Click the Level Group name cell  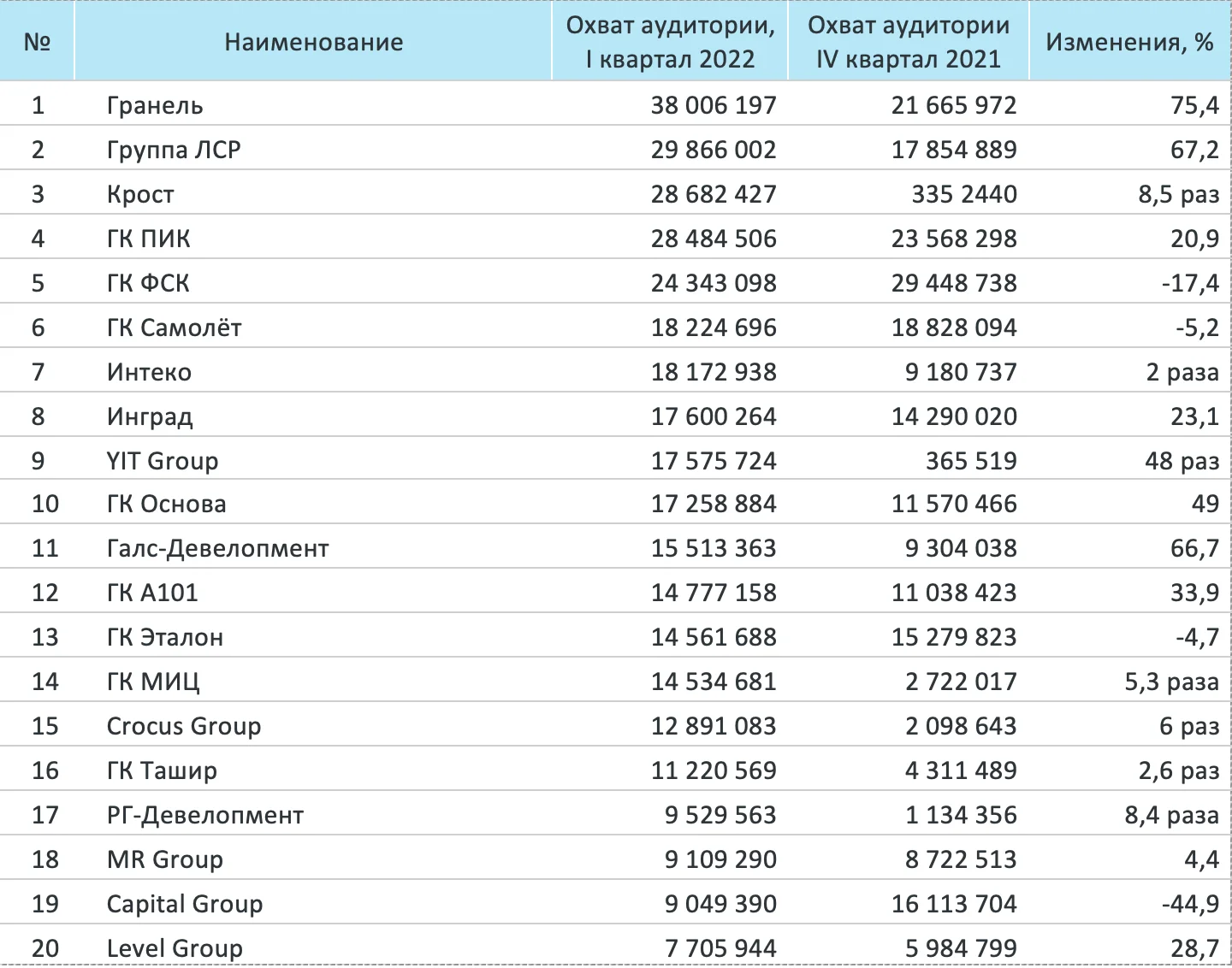point(175,948)
